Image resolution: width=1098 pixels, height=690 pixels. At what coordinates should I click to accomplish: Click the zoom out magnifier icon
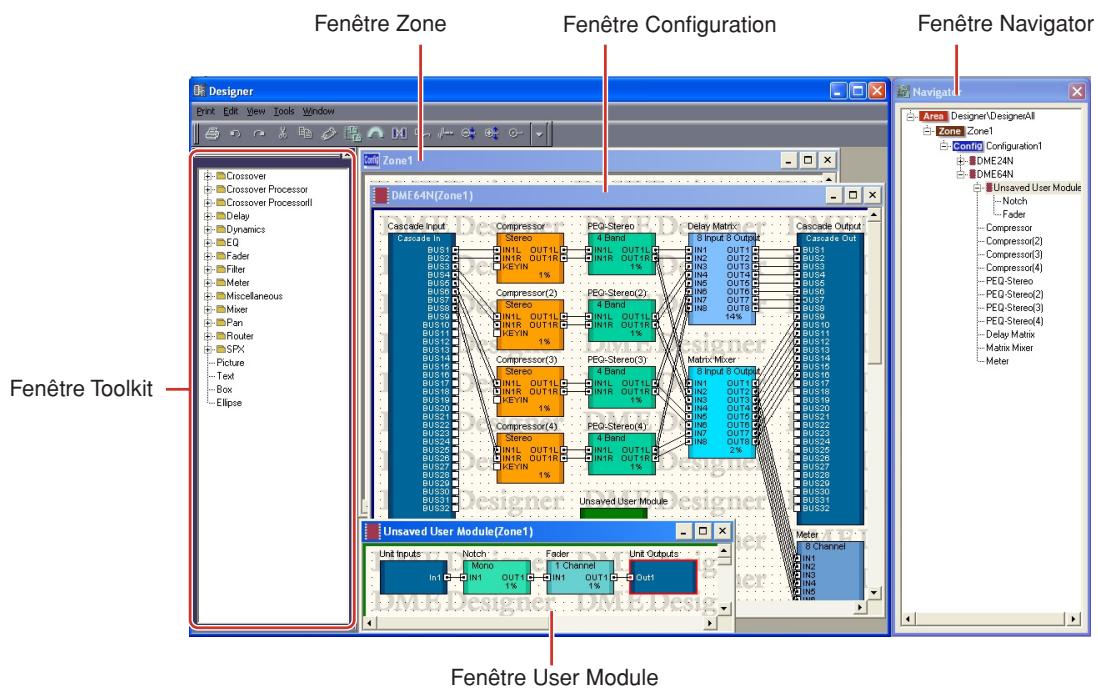[468, 132]
